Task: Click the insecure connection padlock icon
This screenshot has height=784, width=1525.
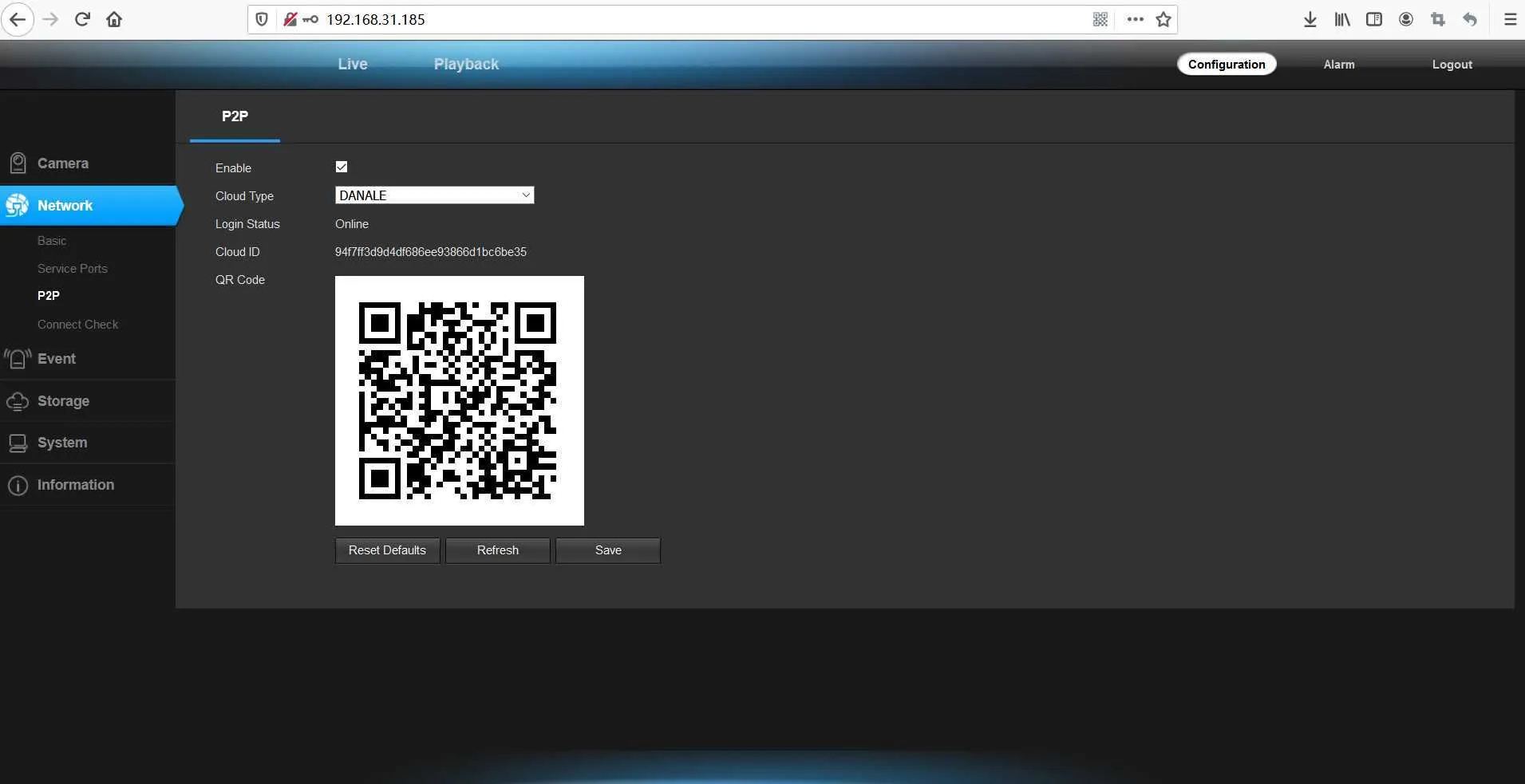Action: pos(290,19)
